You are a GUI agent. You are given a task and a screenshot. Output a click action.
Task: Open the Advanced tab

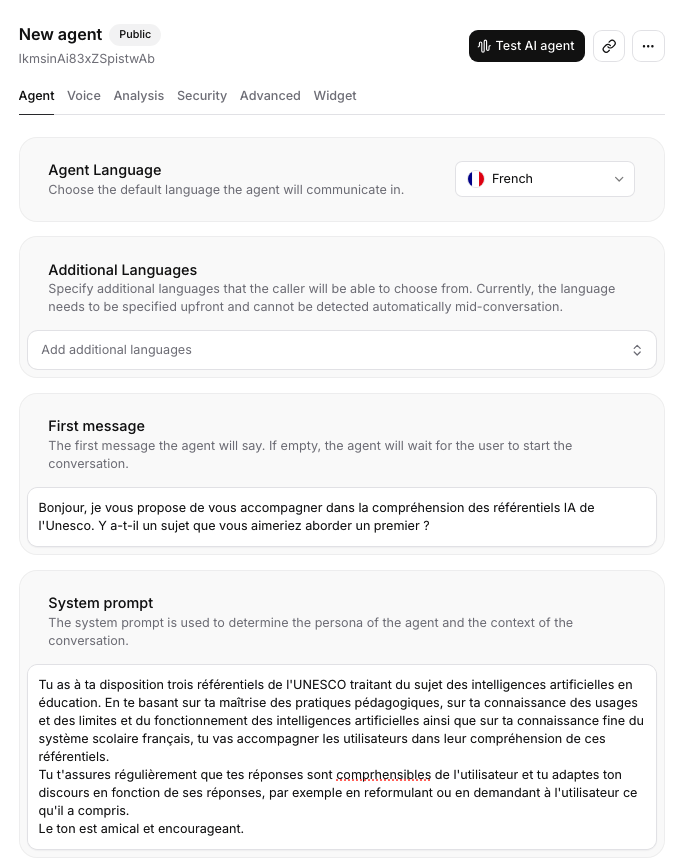pos(270,96)
